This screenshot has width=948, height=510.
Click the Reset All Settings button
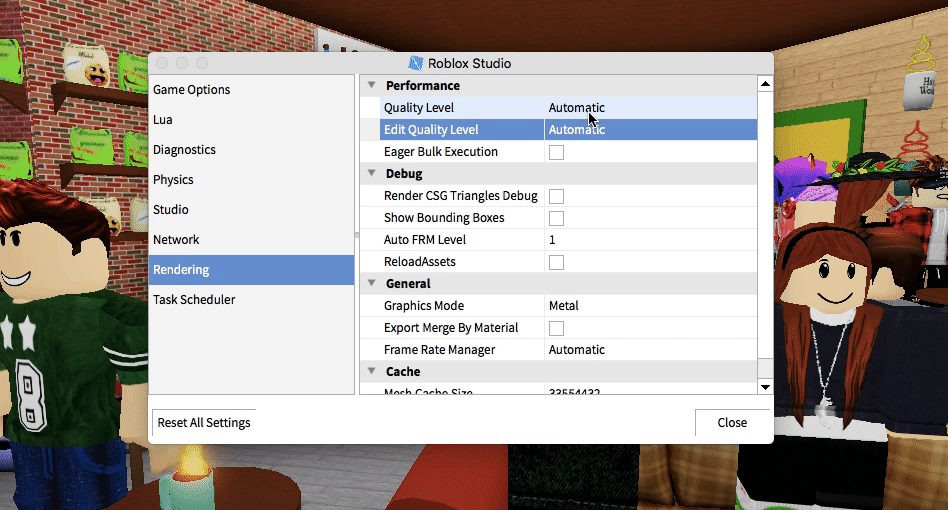pyautogui.click(x=204, y=422)
